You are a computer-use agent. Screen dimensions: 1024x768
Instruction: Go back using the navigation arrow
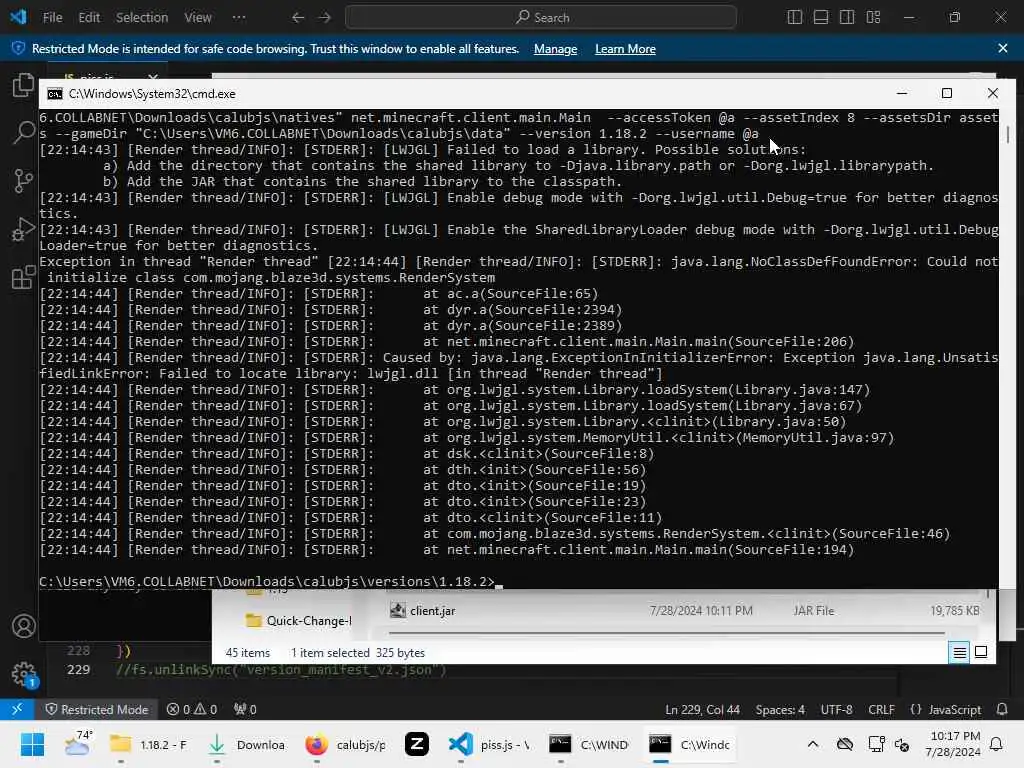pos(298,18)
